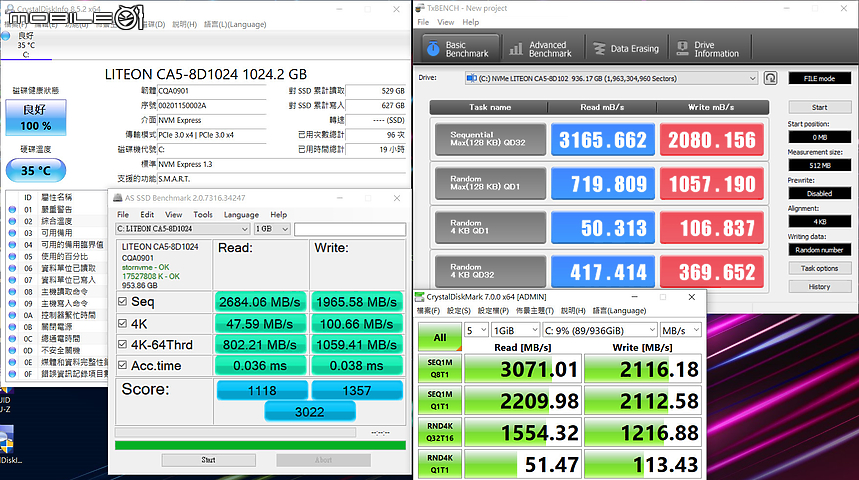859x480 pixels.
Task: Click the Start position 0 MB field
Action: point(819,137)
